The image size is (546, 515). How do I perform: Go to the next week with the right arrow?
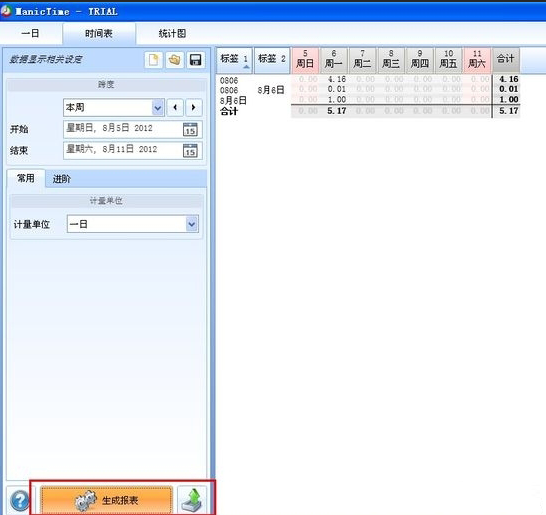click(194, 107)
